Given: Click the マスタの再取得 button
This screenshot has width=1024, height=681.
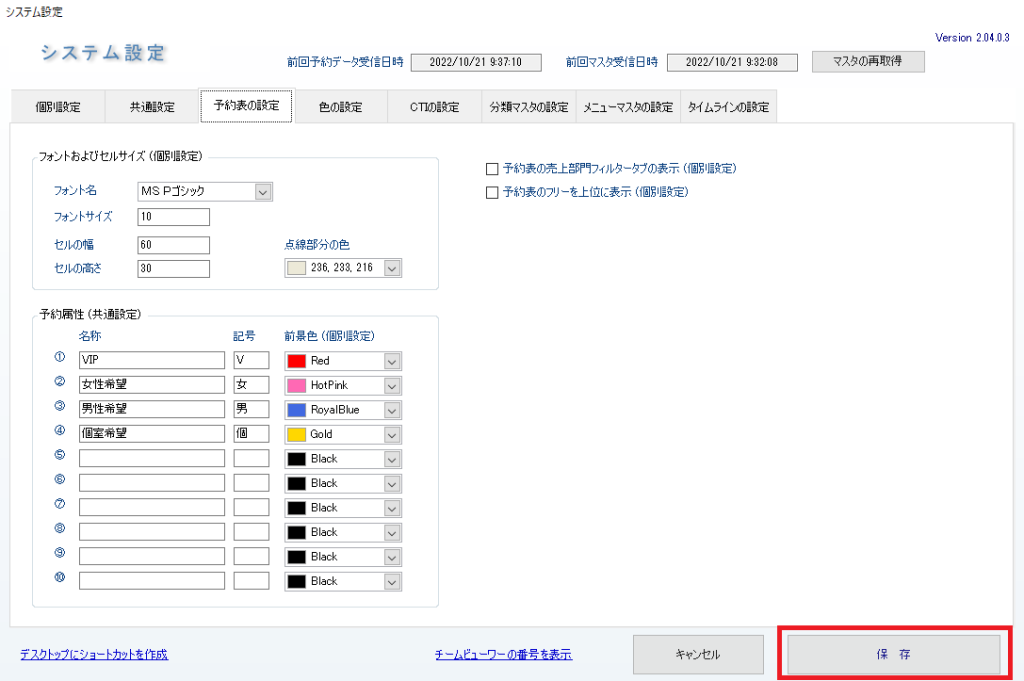Looking at the screenshot, I should [868, 62].
